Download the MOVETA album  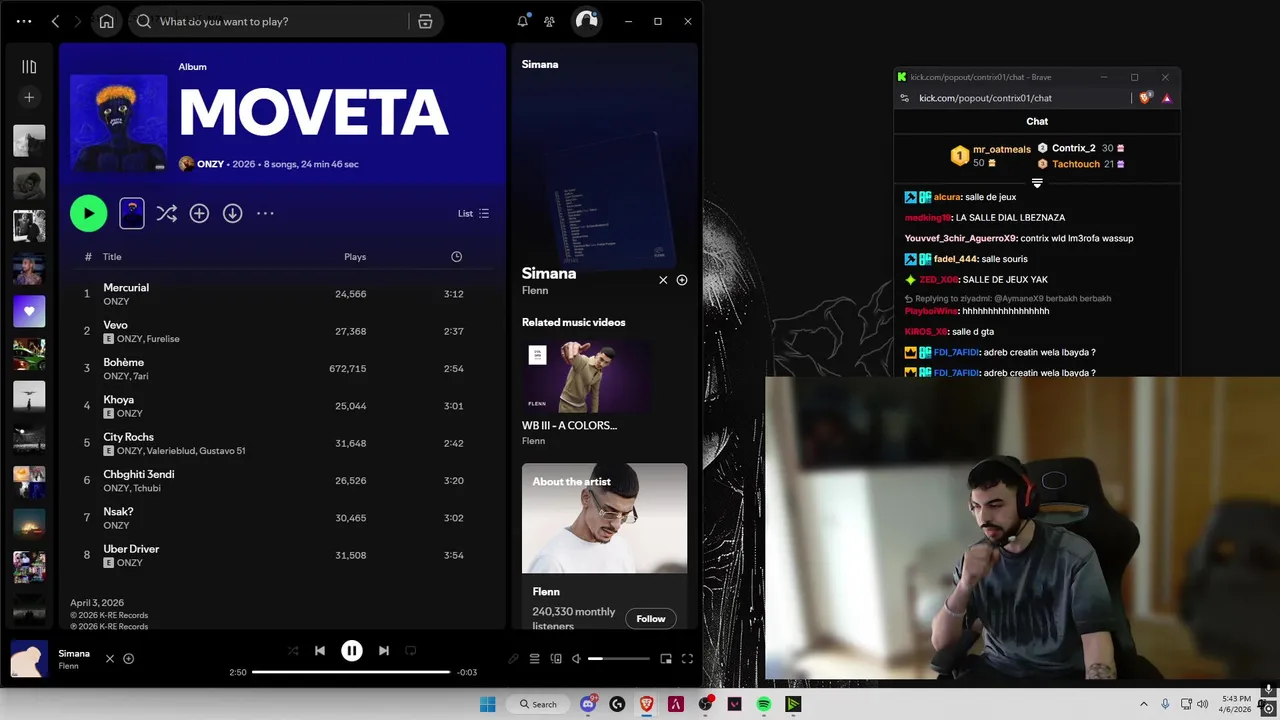pos(232,213)
